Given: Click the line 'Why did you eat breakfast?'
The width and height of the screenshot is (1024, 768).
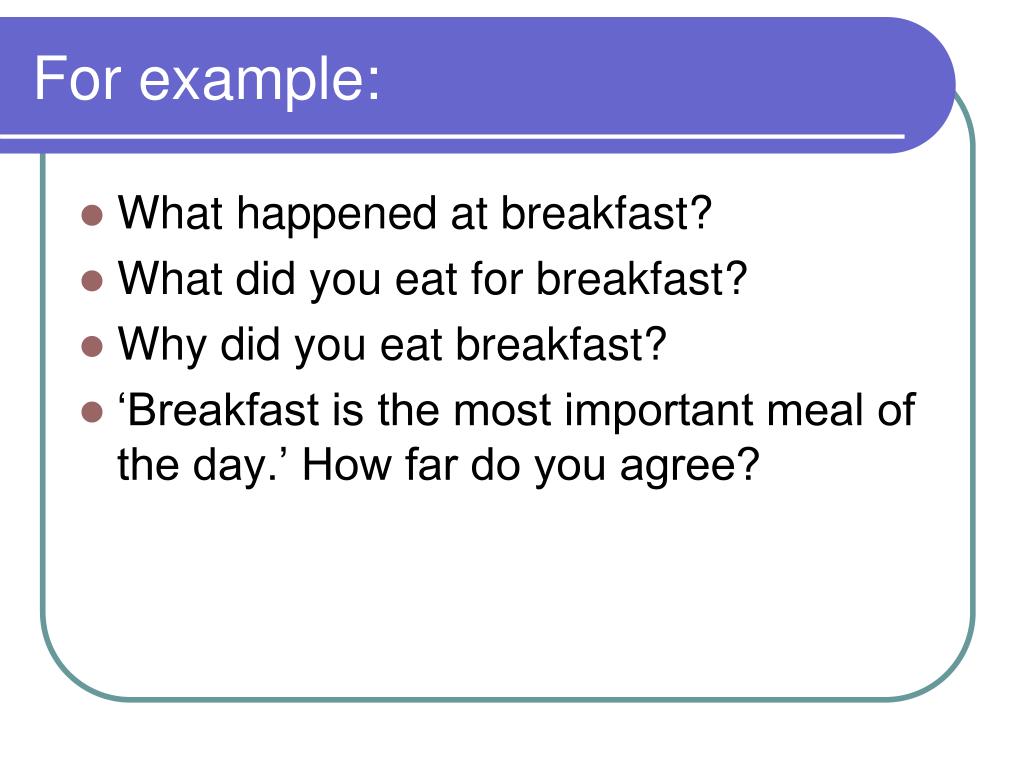Looking at the screenshot, I should pos(392,345).
